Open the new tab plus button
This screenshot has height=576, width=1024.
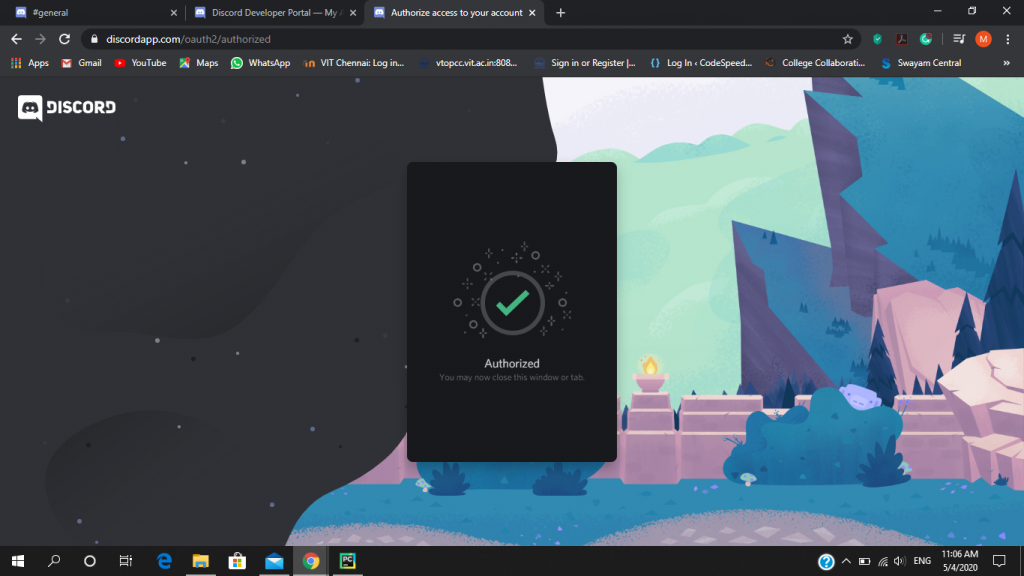[560, 13]
